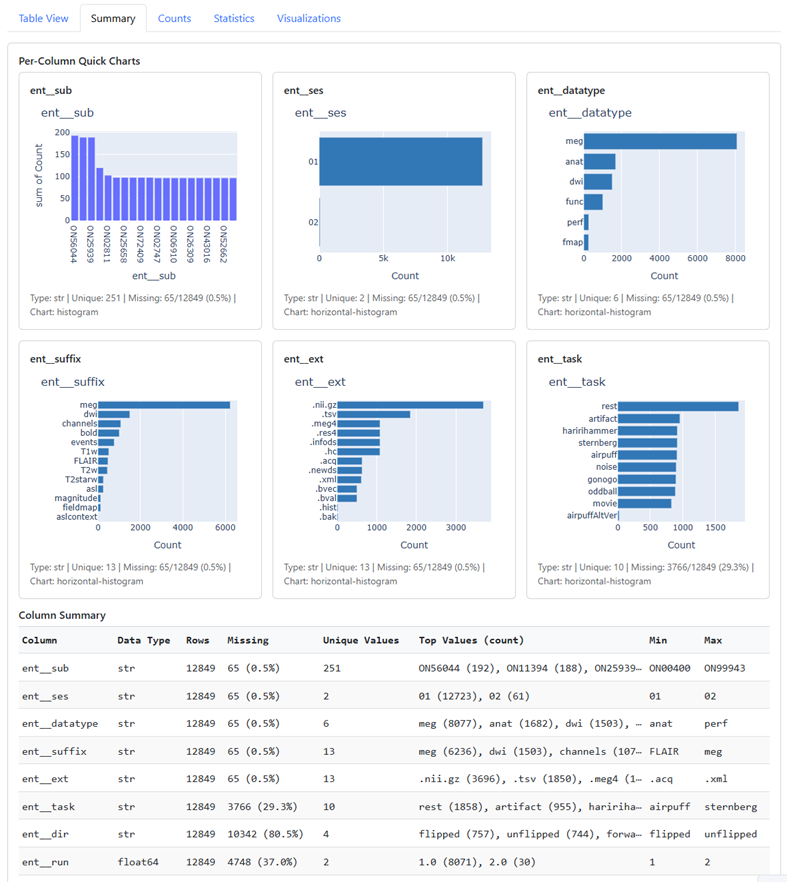
Task: Click the 'Unique Values' table header
Action: pos(361,640)
